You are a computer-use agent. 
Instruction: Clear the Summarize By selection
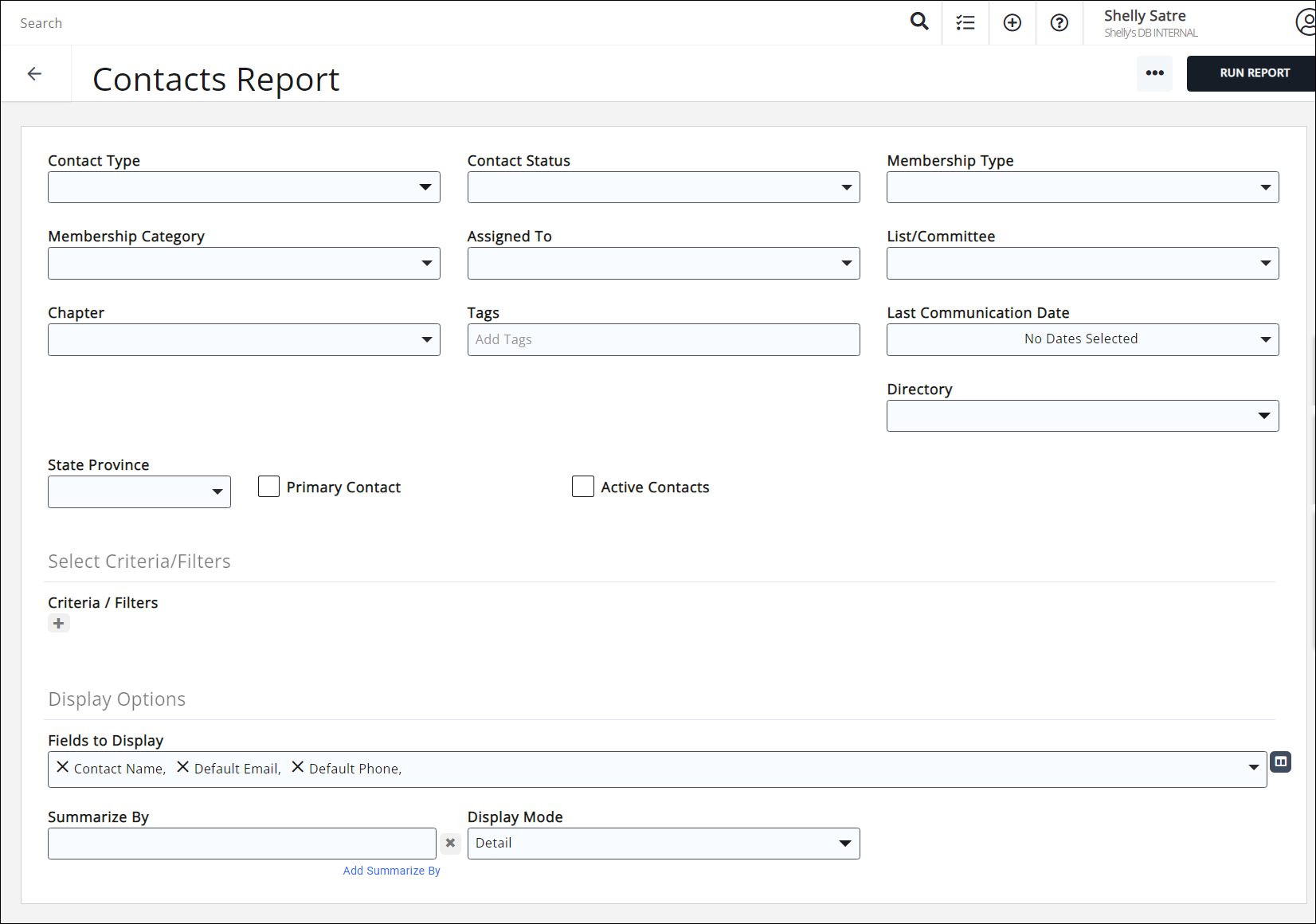pyautogui.click(x=450, y=843)
